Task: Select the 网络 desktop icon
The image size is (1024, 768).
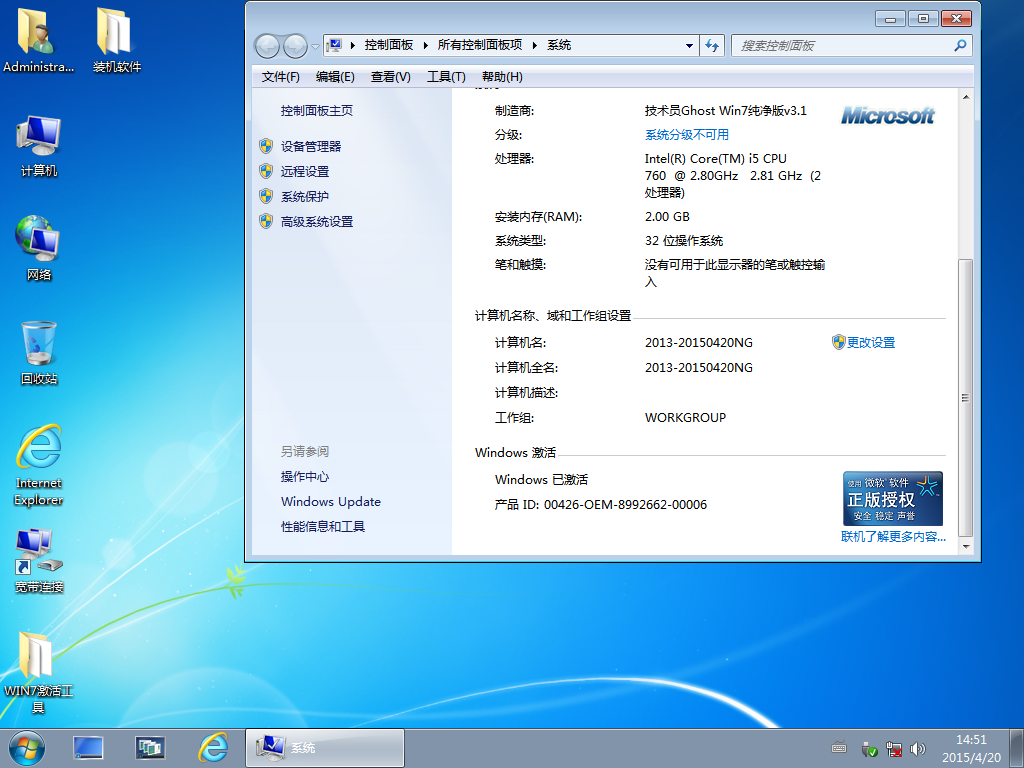Action: pyautogui.click(x=39, y=248)
